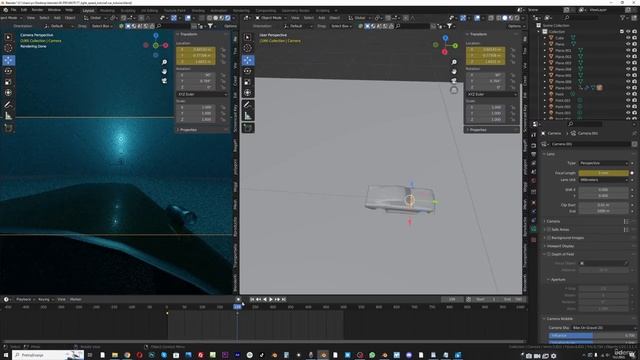Open the Lens Unit Millimeters dropdown
The image size is (640, 360).
pyautogui.click(x=603, y=180)
